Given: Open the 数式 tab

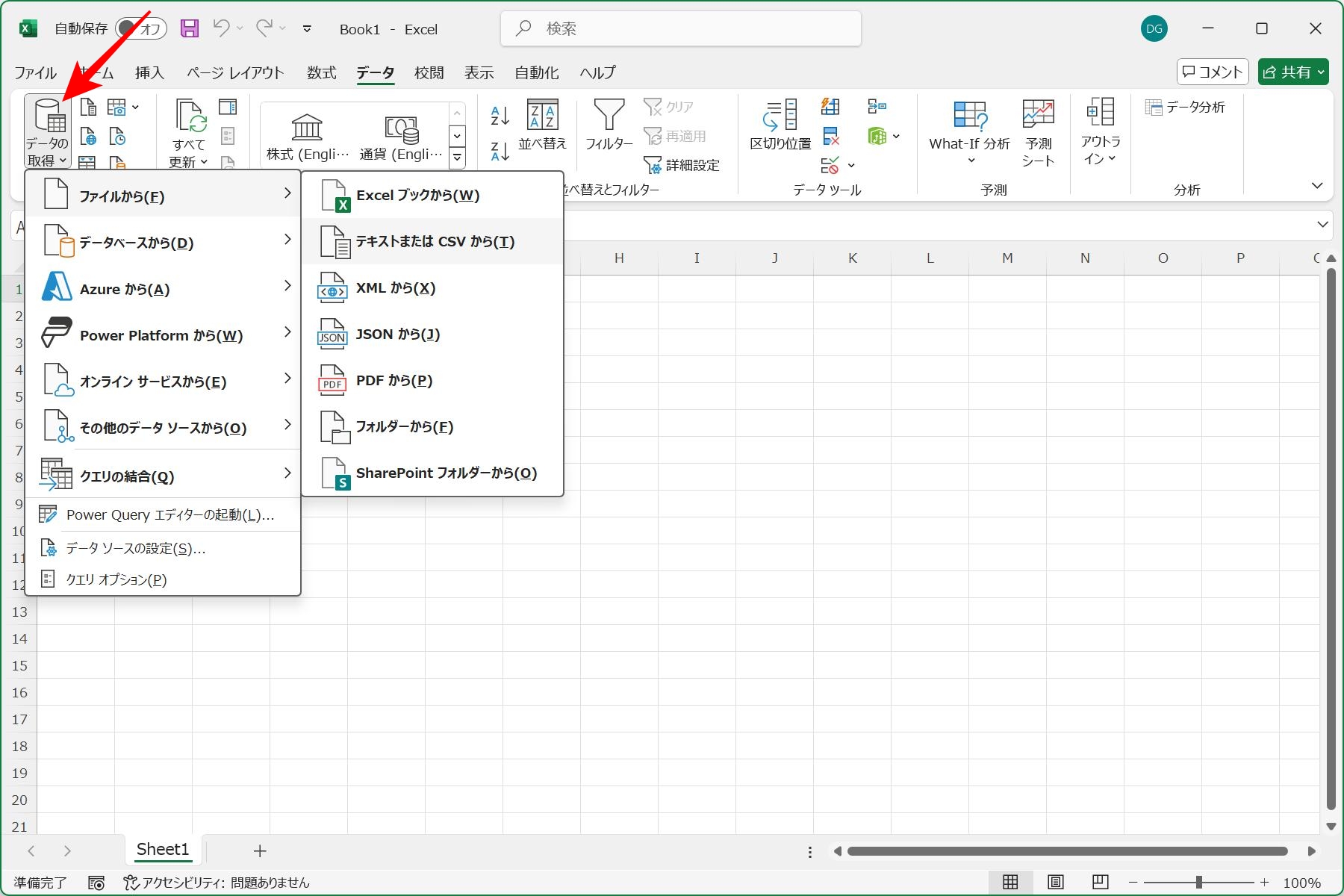Looking at the screenshot, I should (322, 72).
